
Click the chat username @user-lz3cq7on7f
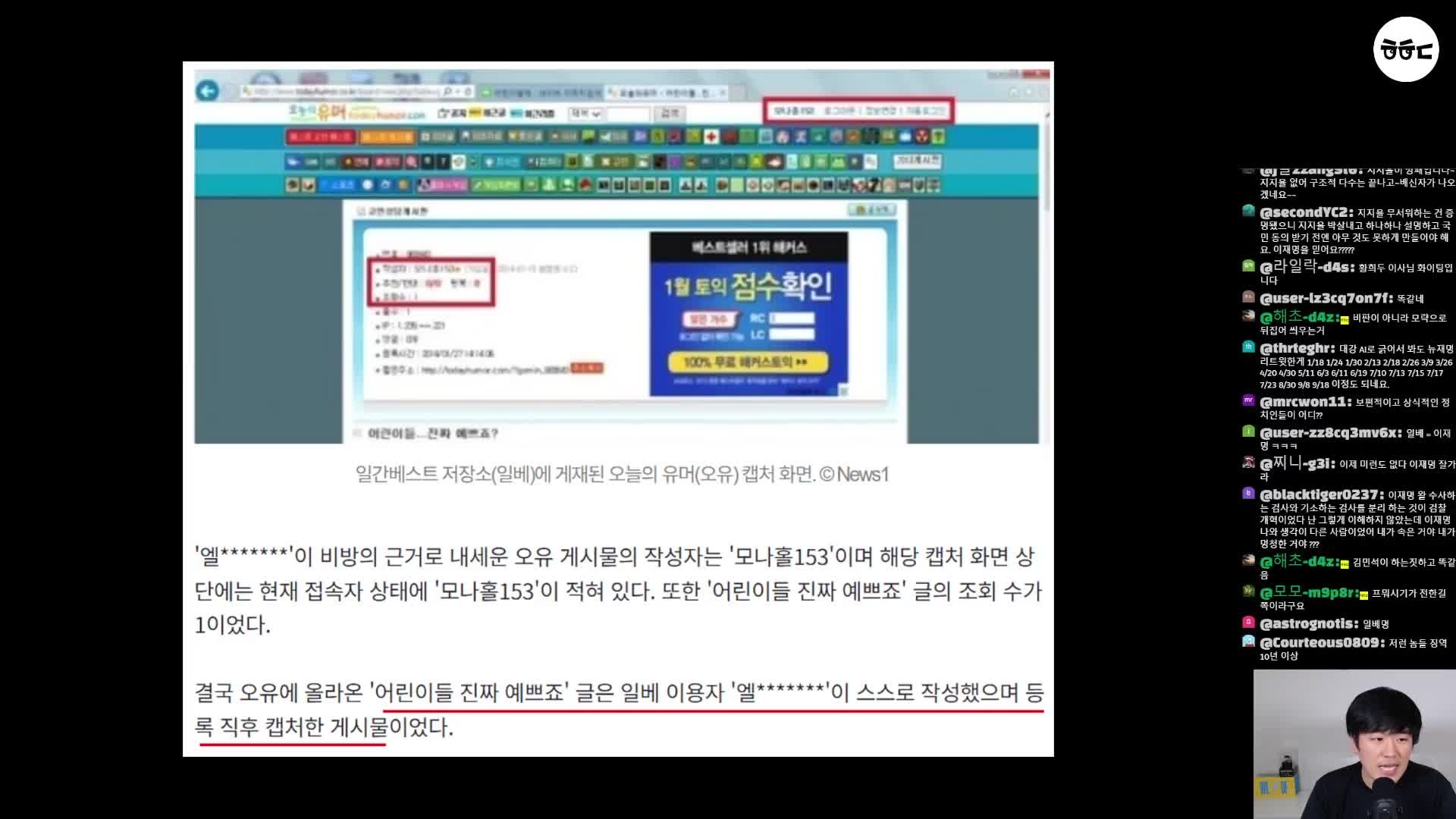[1326, 298]
